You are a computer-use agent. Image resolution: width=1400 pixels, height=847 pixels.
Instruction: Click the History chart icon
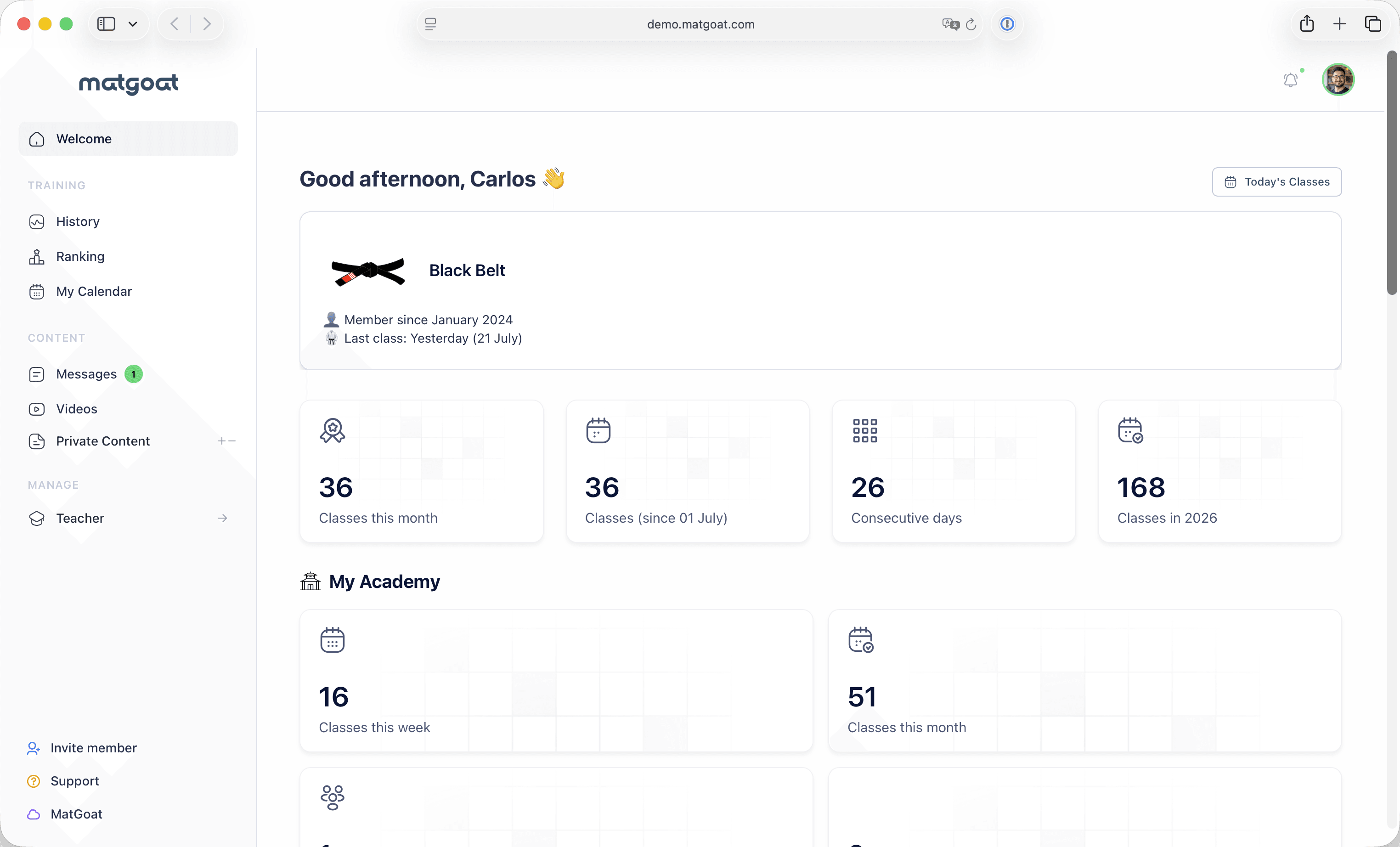pos(37,221)
